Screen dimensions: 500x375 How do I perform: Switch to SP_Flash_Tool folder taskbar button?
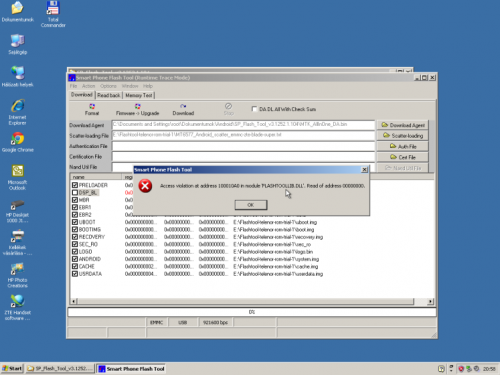(x=60, y=368)
